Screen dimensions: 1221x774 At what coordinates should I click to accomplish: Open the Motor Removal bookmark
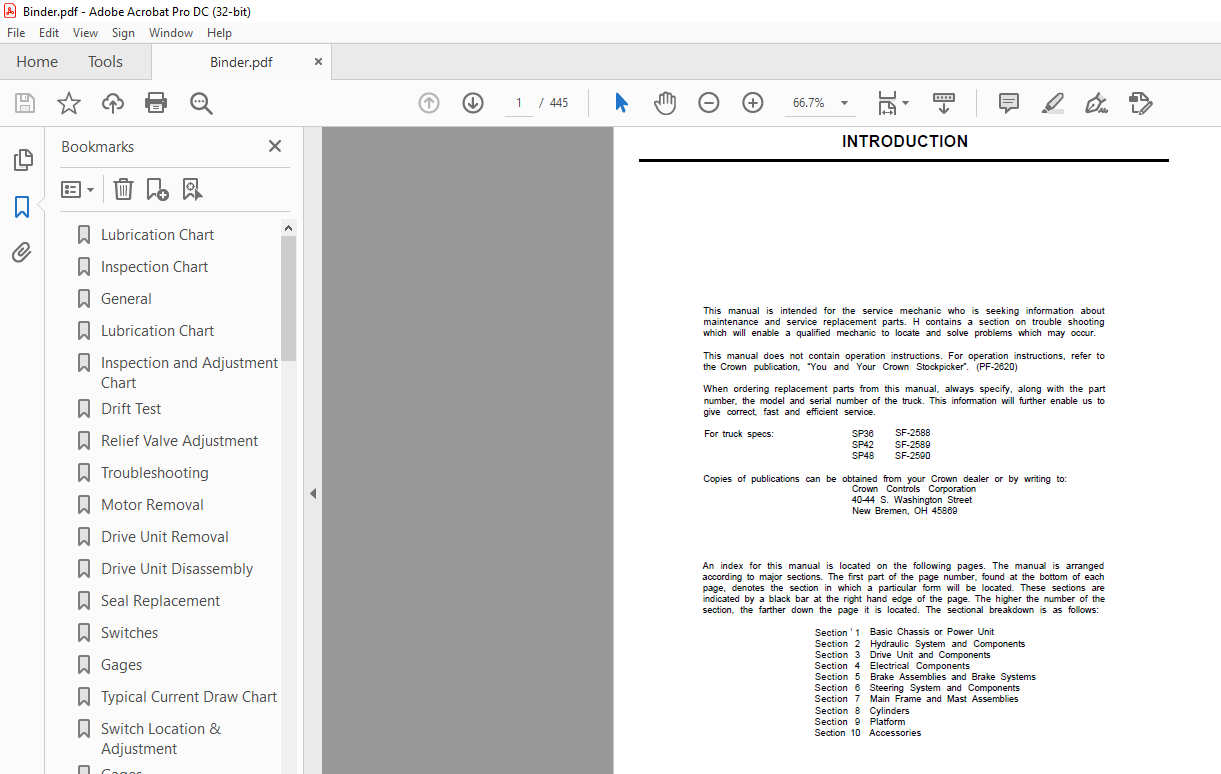pyautogui.click(x=152, y=505)
